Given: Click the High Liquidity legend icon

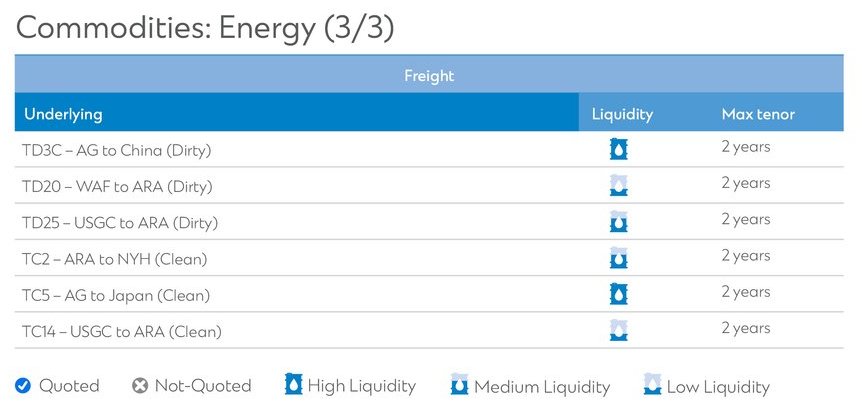Looking at the screenshot, I should [x=293, y=385].
